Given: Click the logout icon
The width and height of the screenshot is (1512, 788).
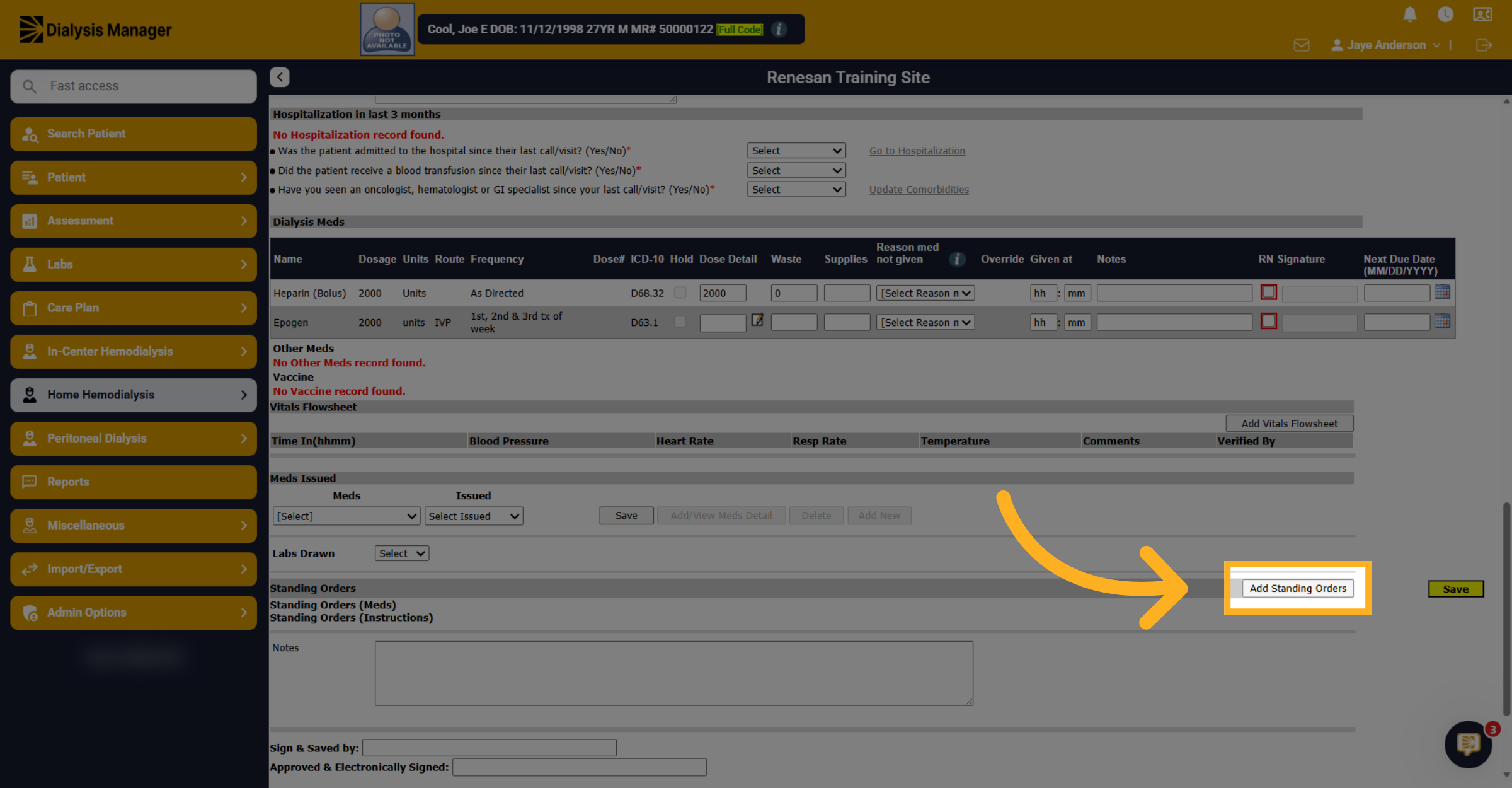Looking at the screenshot, I should point(1484,45).
